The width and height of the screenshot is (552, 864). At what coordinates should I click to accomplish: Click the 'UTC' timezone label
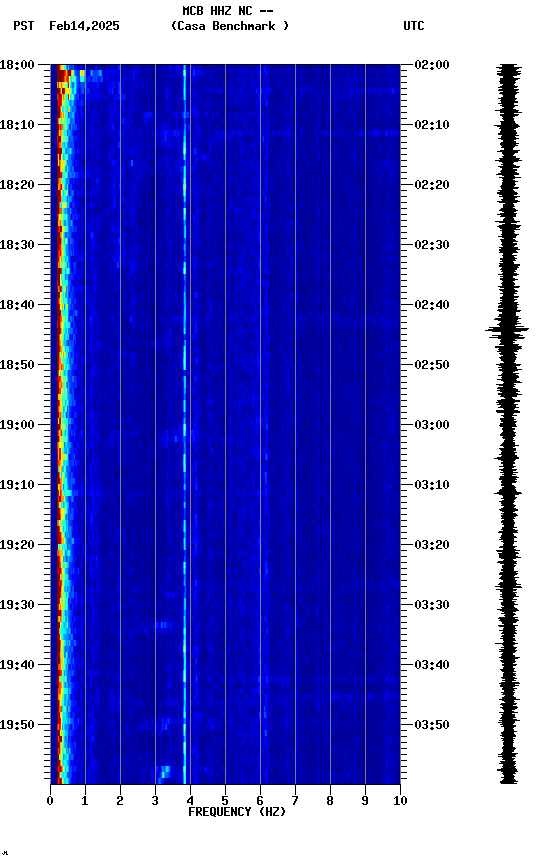pyautogui.click(x=414, y=26)
